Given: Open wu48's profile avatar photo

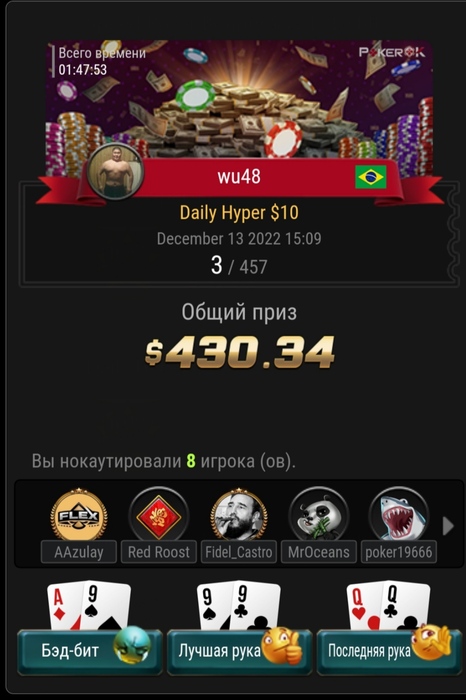Looking at the screenshot, I should point(116,172).
